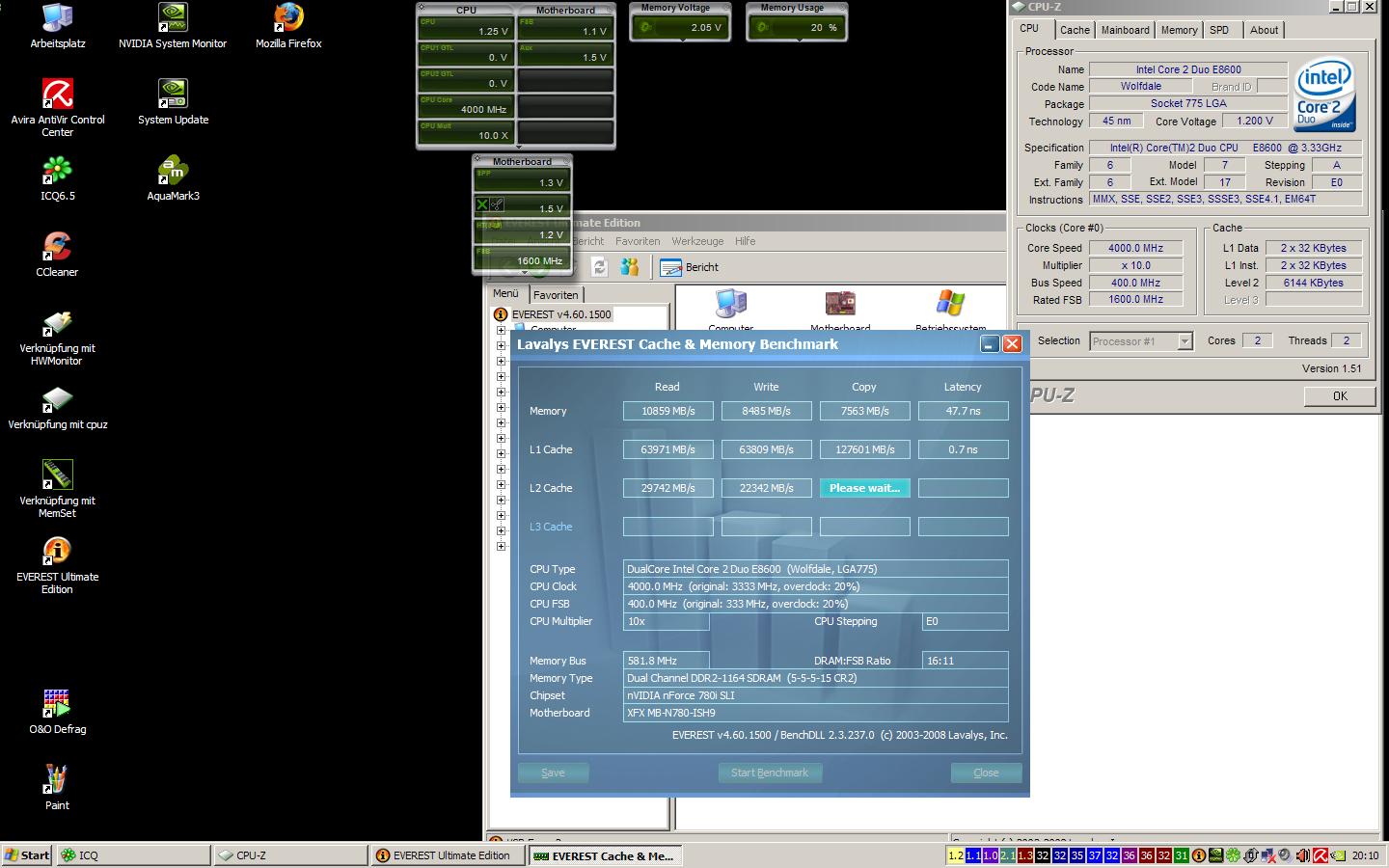Click the yellow 1.2 temperature tray indicator
1389x868 pixels.
point(955,855)
